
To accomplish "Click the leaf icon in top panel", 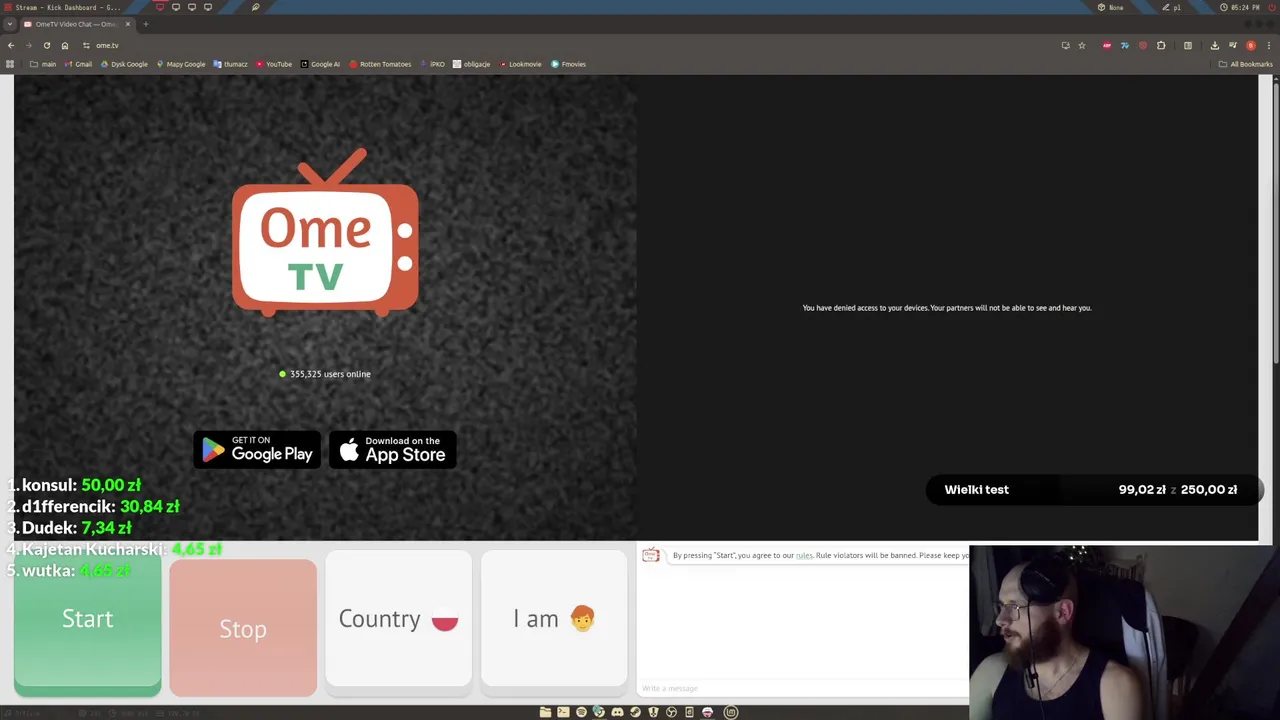I will pyautogui.click(x=255, y=7).
